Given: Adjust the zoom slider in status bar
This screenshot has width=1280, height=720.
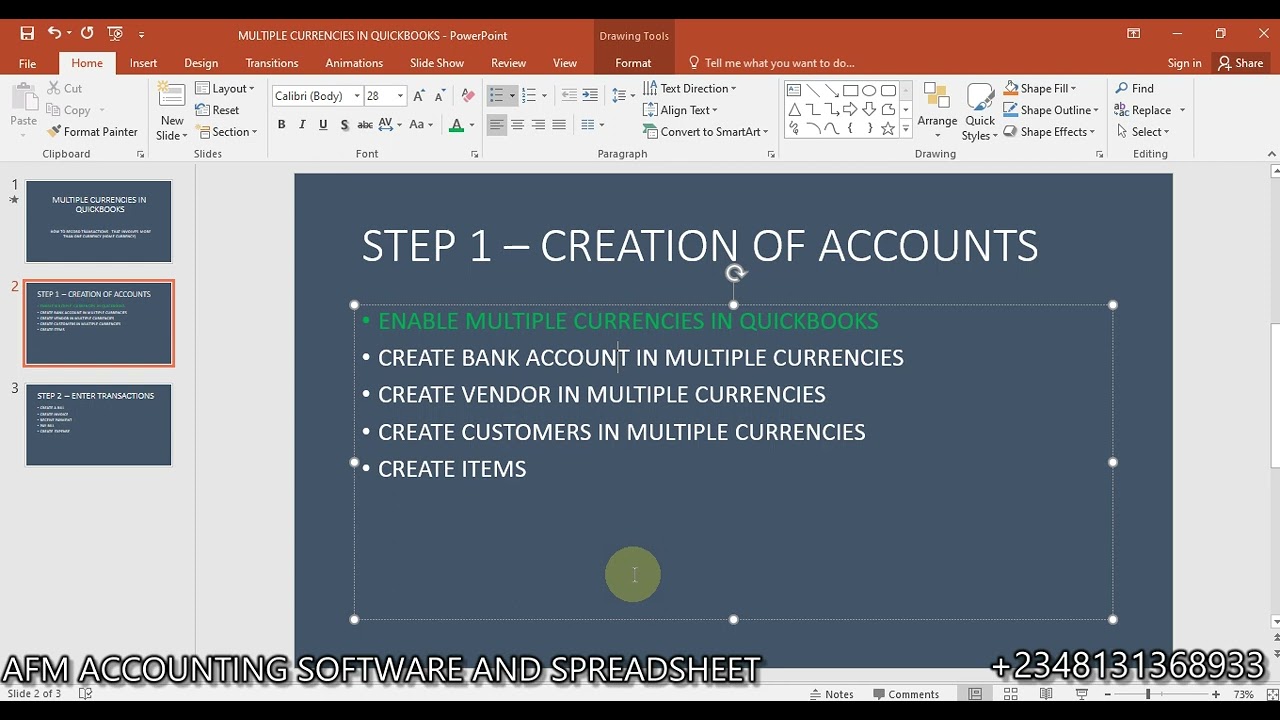Looking at the screenshot, I should click(1148, 694).
